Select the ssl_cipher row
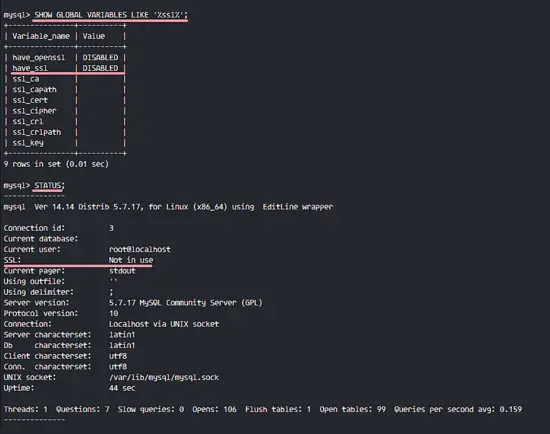Viewport: 550px width, 434px height. tap(65, 111)
